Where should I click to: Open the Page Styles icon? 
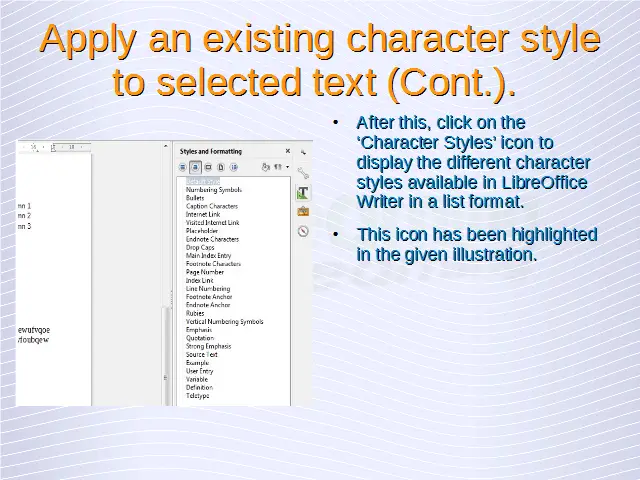pyautogui.click(x=221, y=167)
